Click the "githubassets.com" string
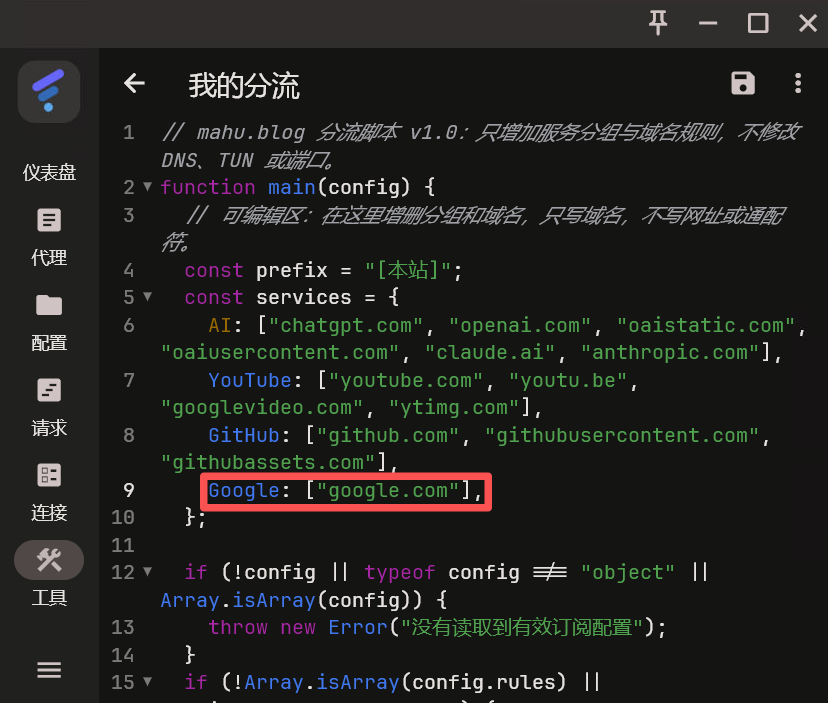This screenshot has height=703, width=828. [268, 462]
